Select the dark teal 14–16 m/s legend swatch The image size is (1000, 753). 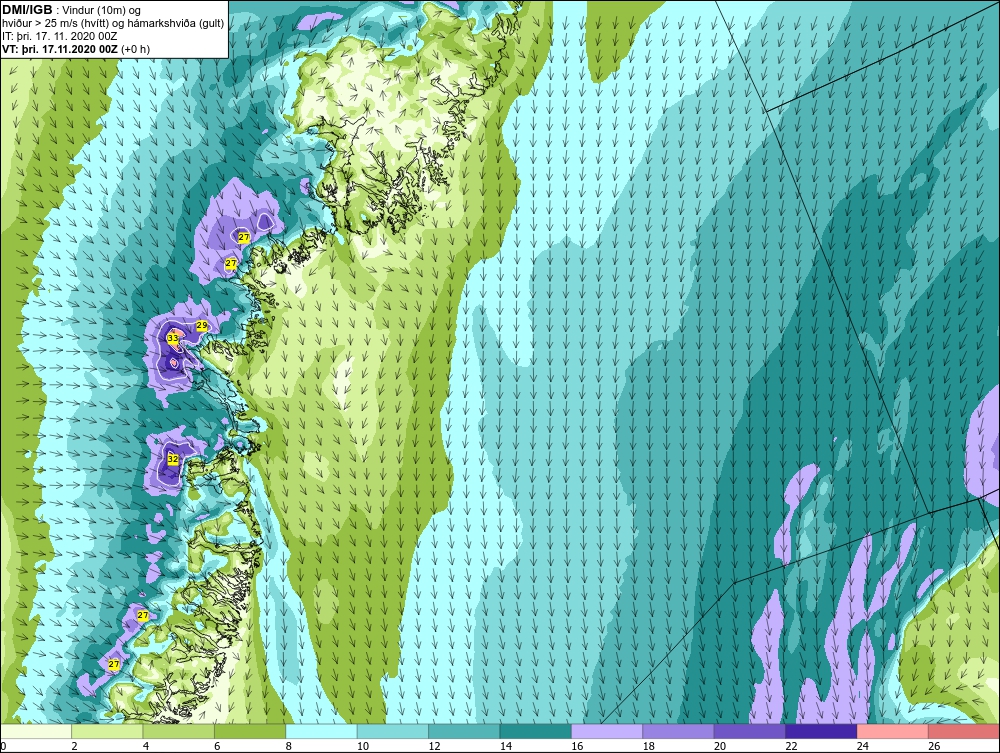(536, 731)
